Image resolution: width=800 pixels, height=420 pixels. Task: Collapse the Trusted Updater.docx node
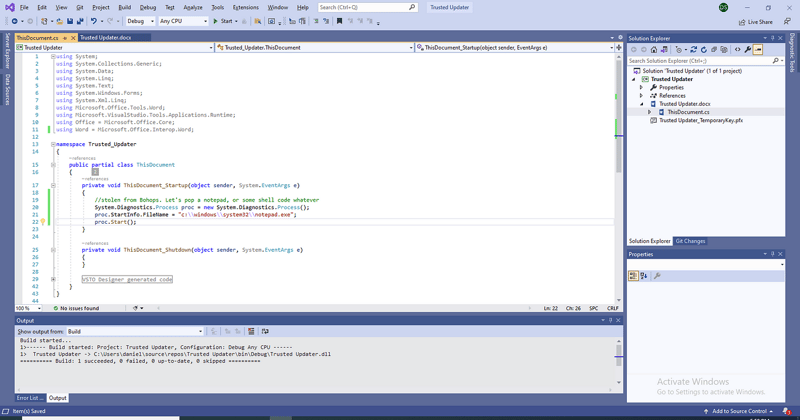pos(642,104)
